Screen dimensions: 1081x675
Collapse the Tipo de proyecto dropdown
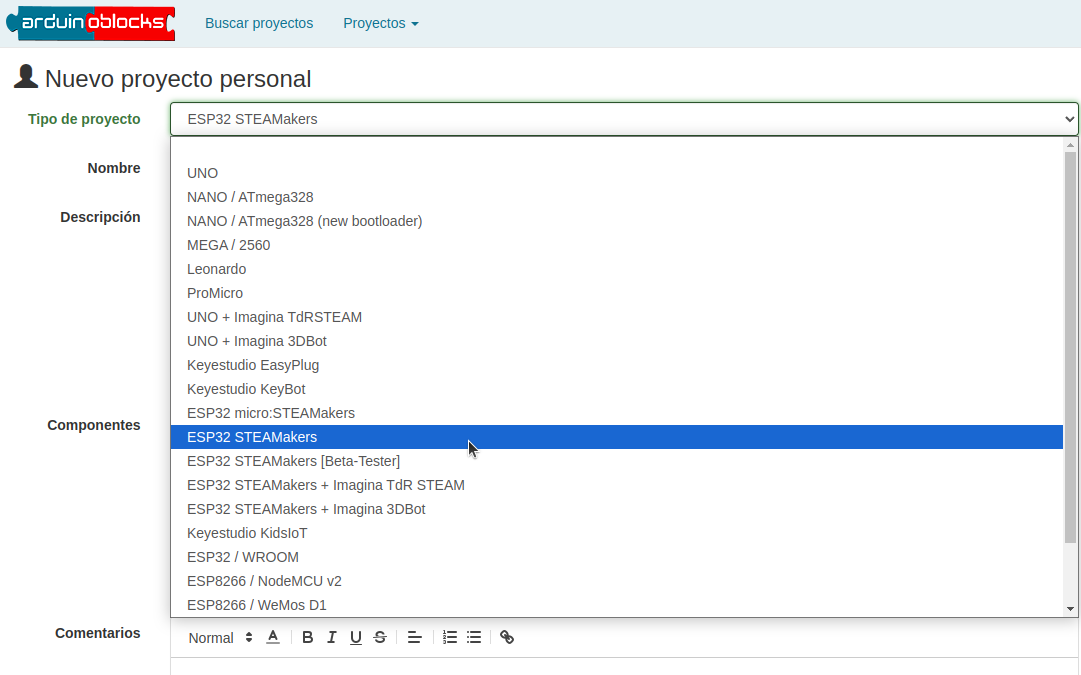coord(624,119)
